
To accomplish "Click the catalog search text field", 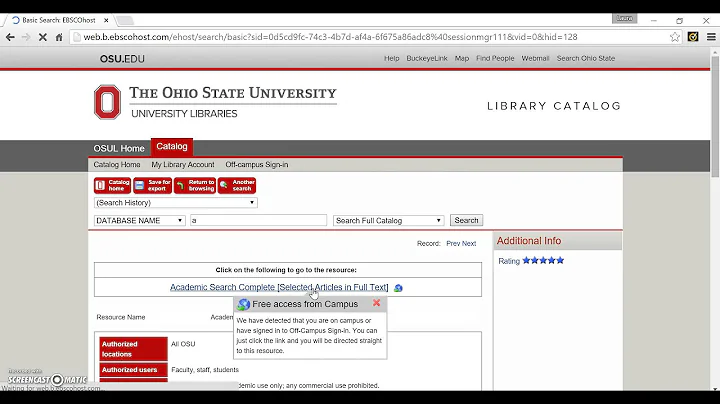I will click(259, 220).
